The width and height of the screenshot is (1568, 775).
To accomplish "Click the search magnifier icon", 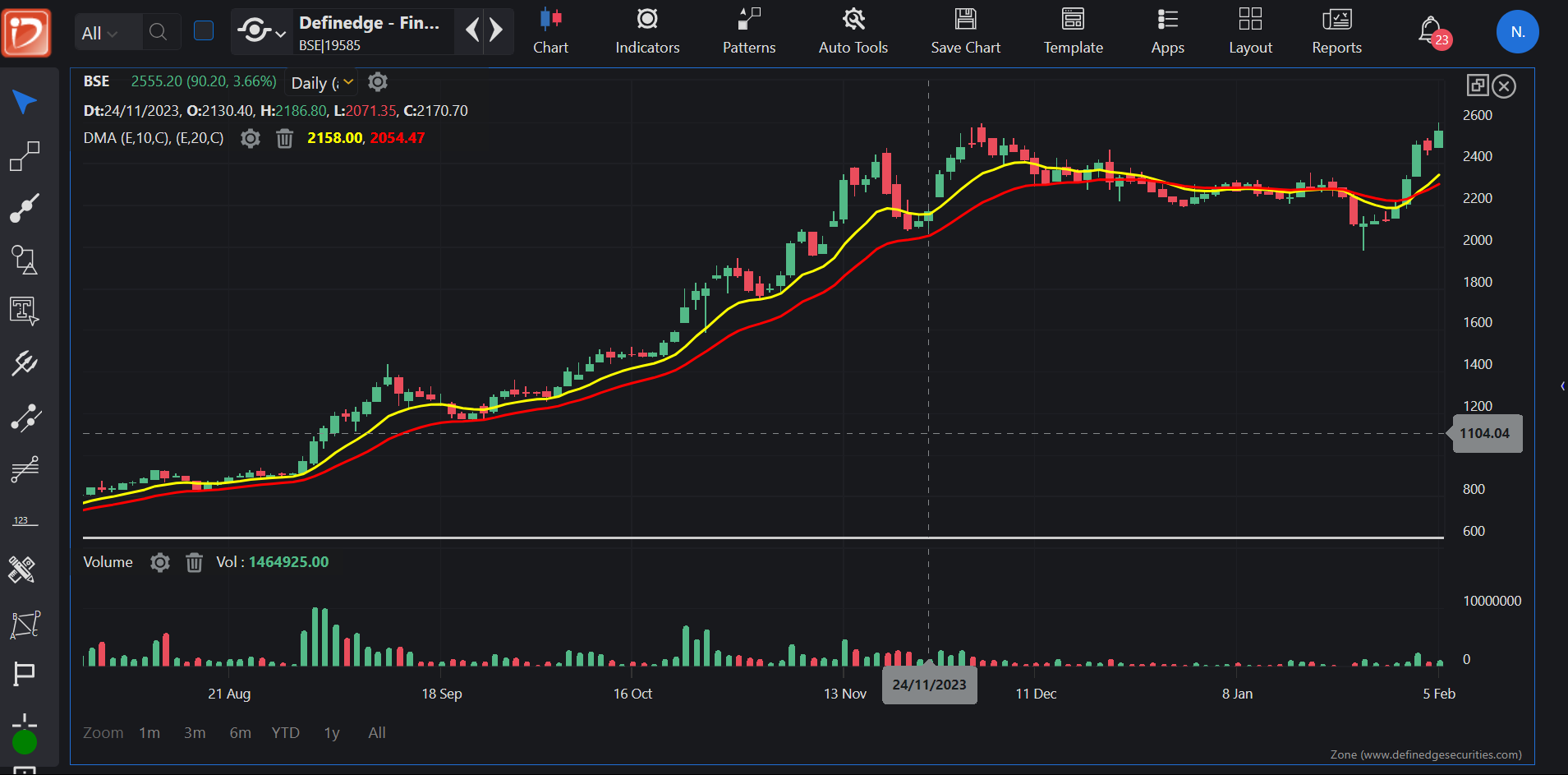I will click(159, 32).
